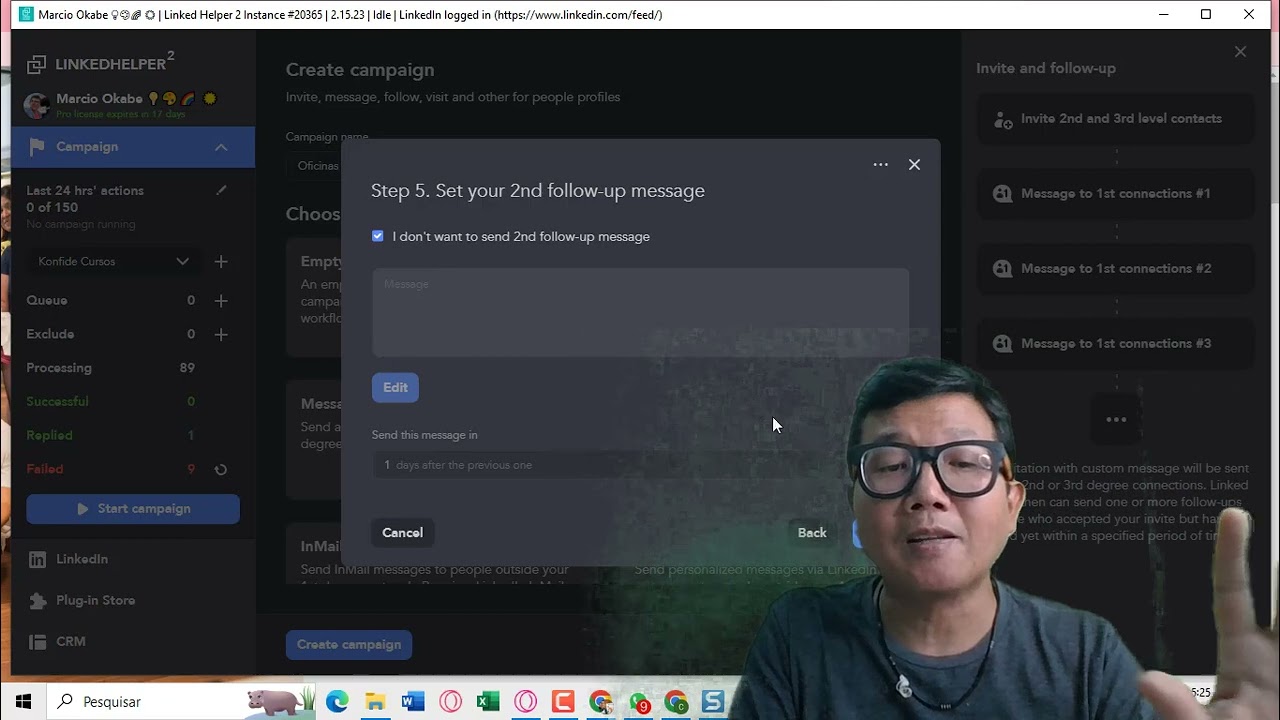Open the Opera icon right of Excel
The image size is (1280, 720).
point(526,702)
